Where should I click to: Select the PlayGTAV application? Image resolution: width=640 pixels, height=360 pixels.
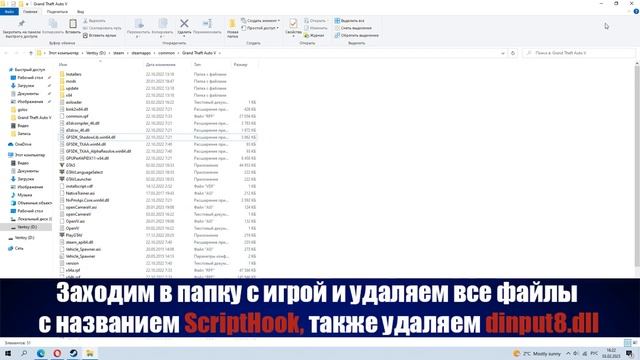(x=74, y=235)
